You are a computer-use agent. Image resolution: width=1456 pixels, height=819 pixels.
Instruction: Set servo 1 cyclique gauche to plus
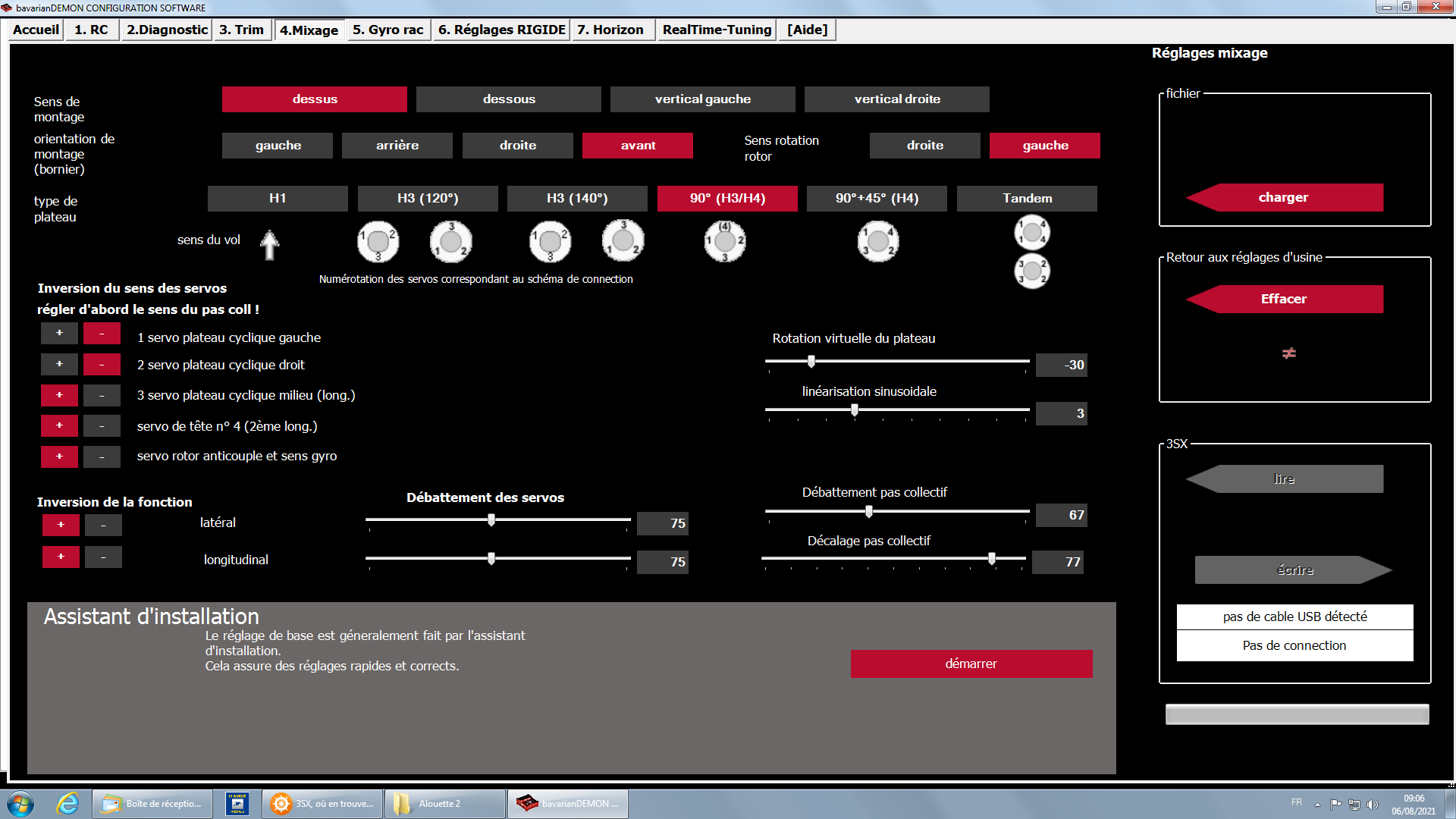[59, 334]
